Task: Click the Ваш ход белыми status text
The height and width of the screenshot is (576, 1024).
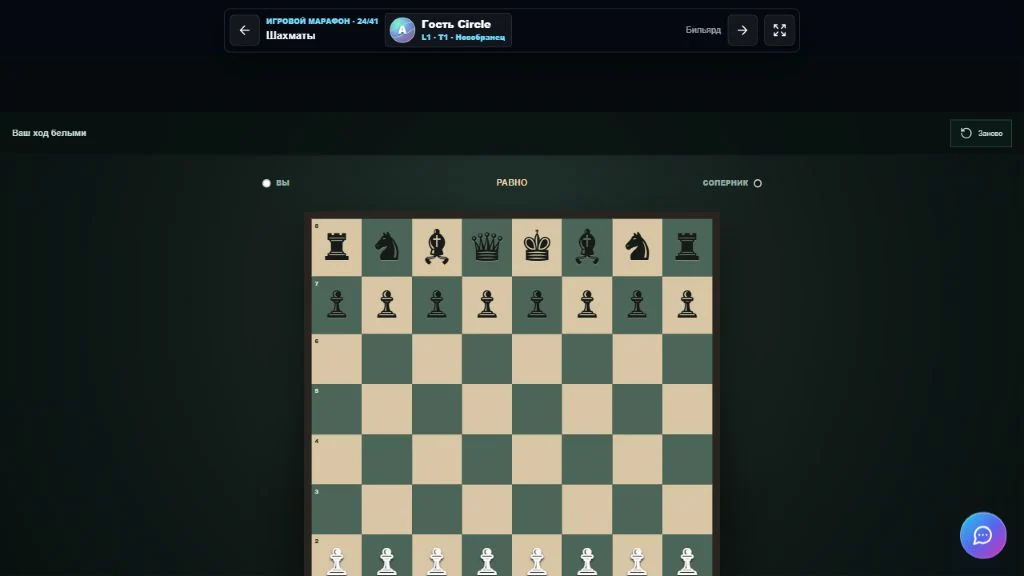Action: pyautogui.click(x=49, y=133)
